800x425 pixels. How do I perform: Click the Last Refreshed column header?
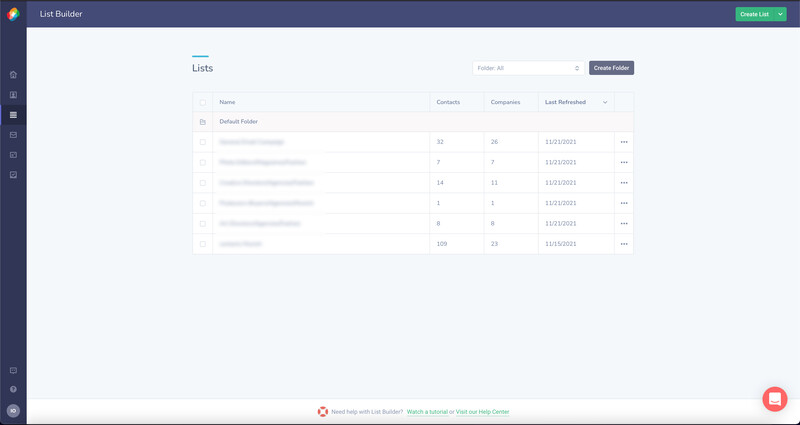click(x=565, y=102)
